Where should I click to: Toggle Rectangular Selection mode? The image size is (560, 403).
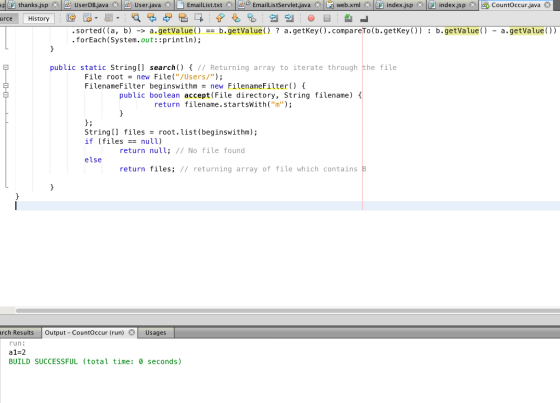click(199, 18)
